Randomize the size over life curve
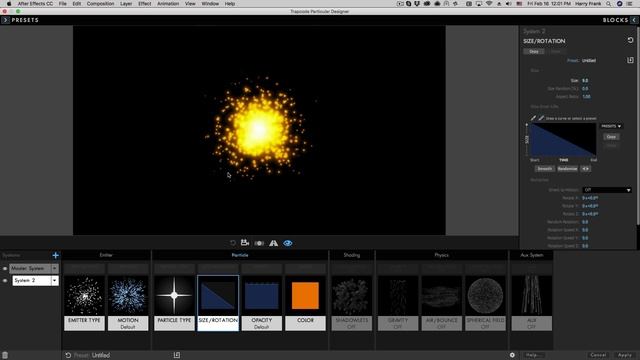Image resolution: width=640 pixels, height=360 pixels. point(567,169)
